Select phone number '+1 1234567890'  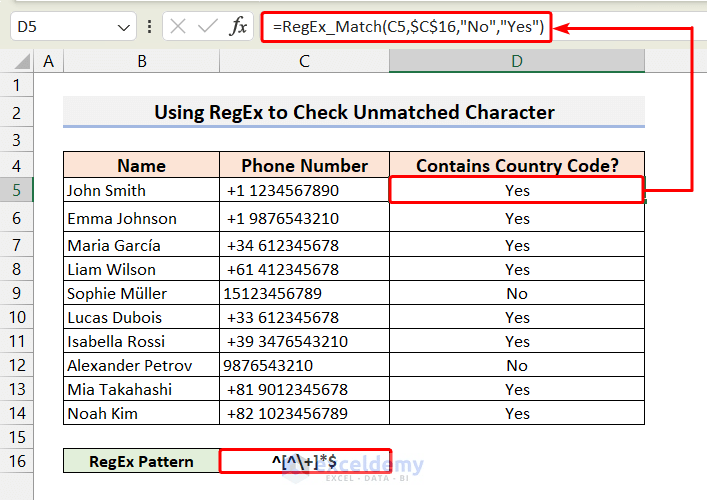click(x=304, y=190)
